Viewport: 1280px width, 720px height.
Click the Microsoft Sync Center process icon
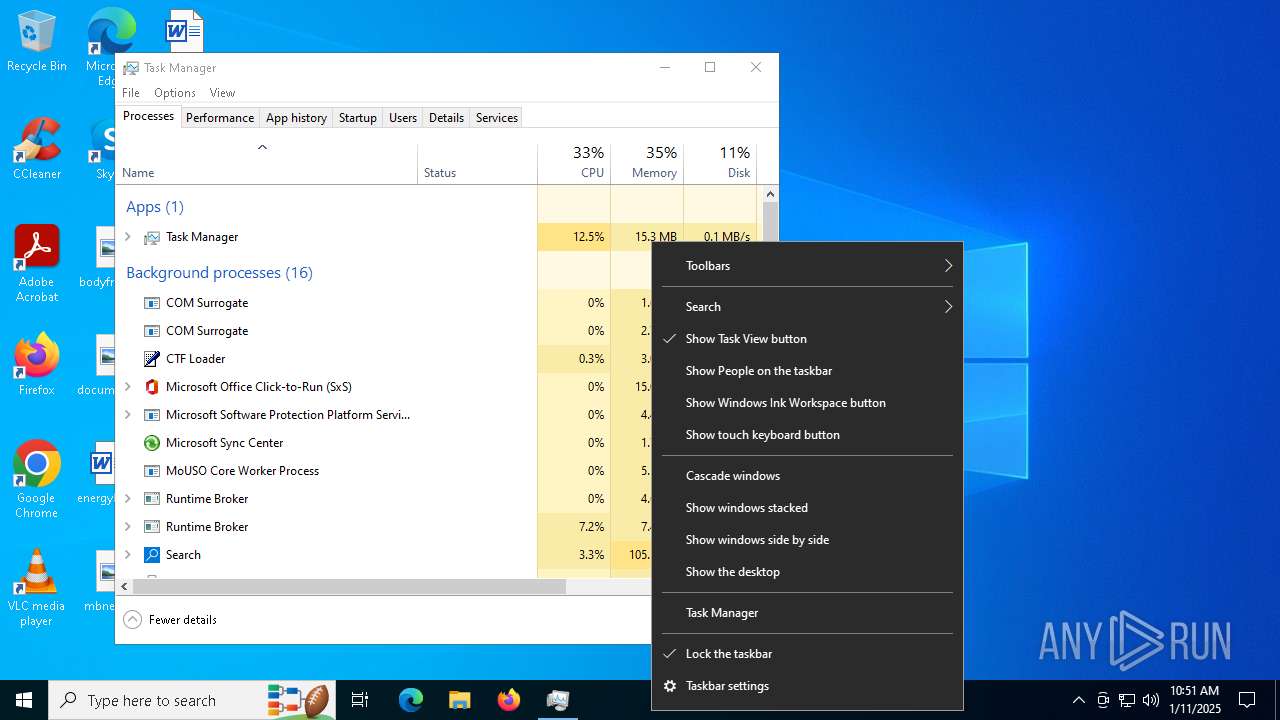[152, 443]
